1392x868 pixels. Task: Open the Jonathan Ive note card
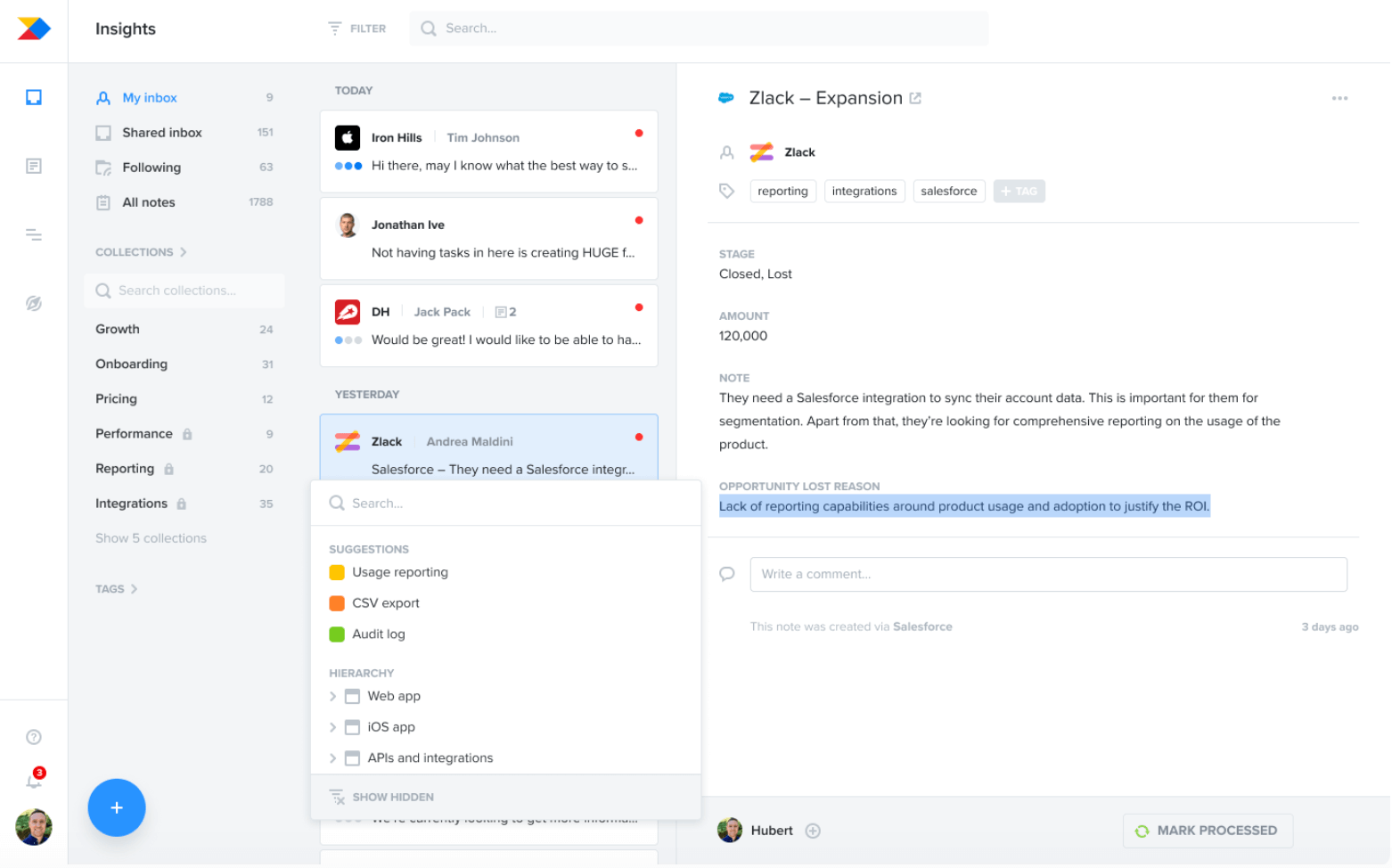coord(488,239)
